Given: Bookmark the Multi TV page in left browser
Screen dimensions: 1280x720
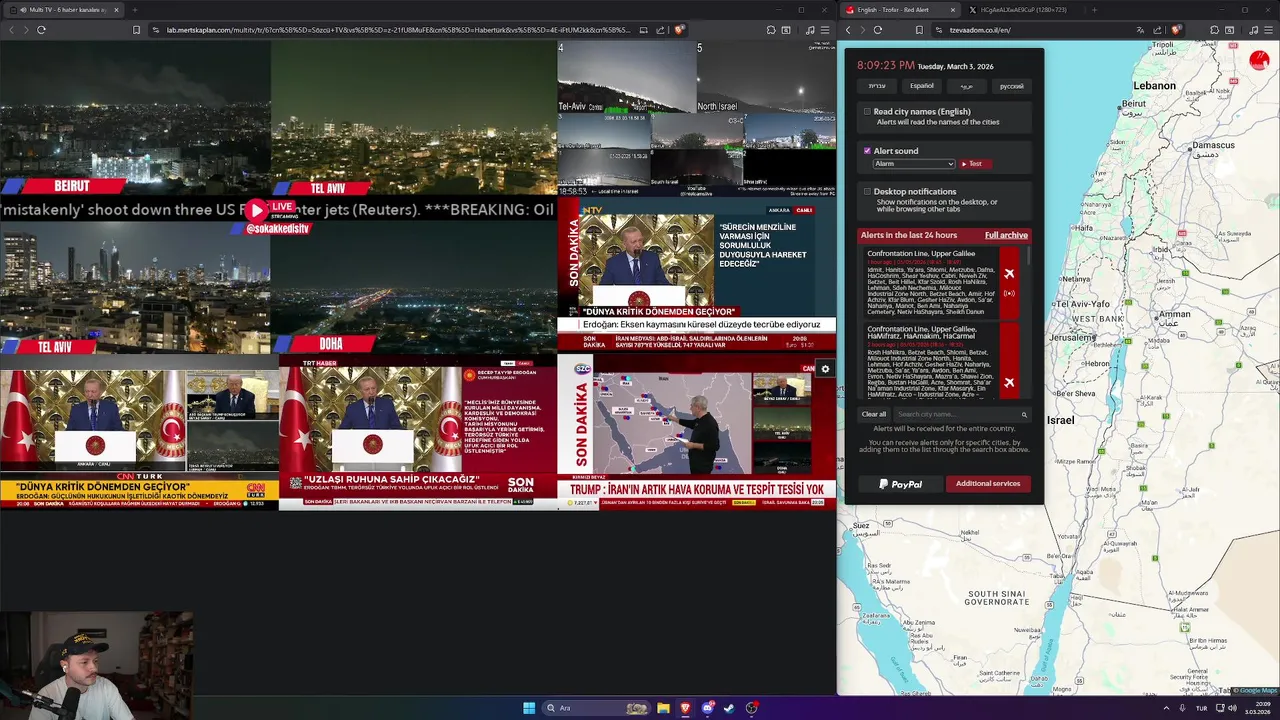Looking at the screenshot, I should (136, 30).
